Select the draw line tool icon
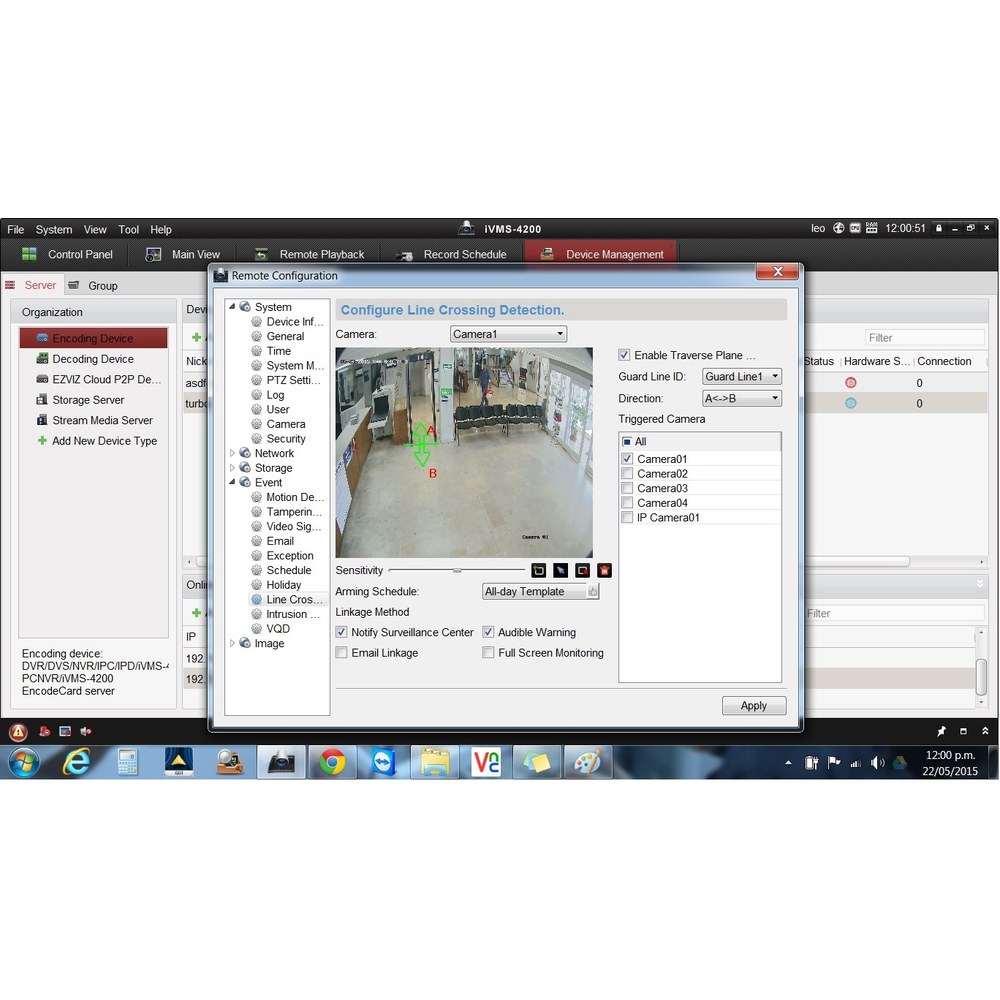1000x1000 pixels. coord(538,570)
